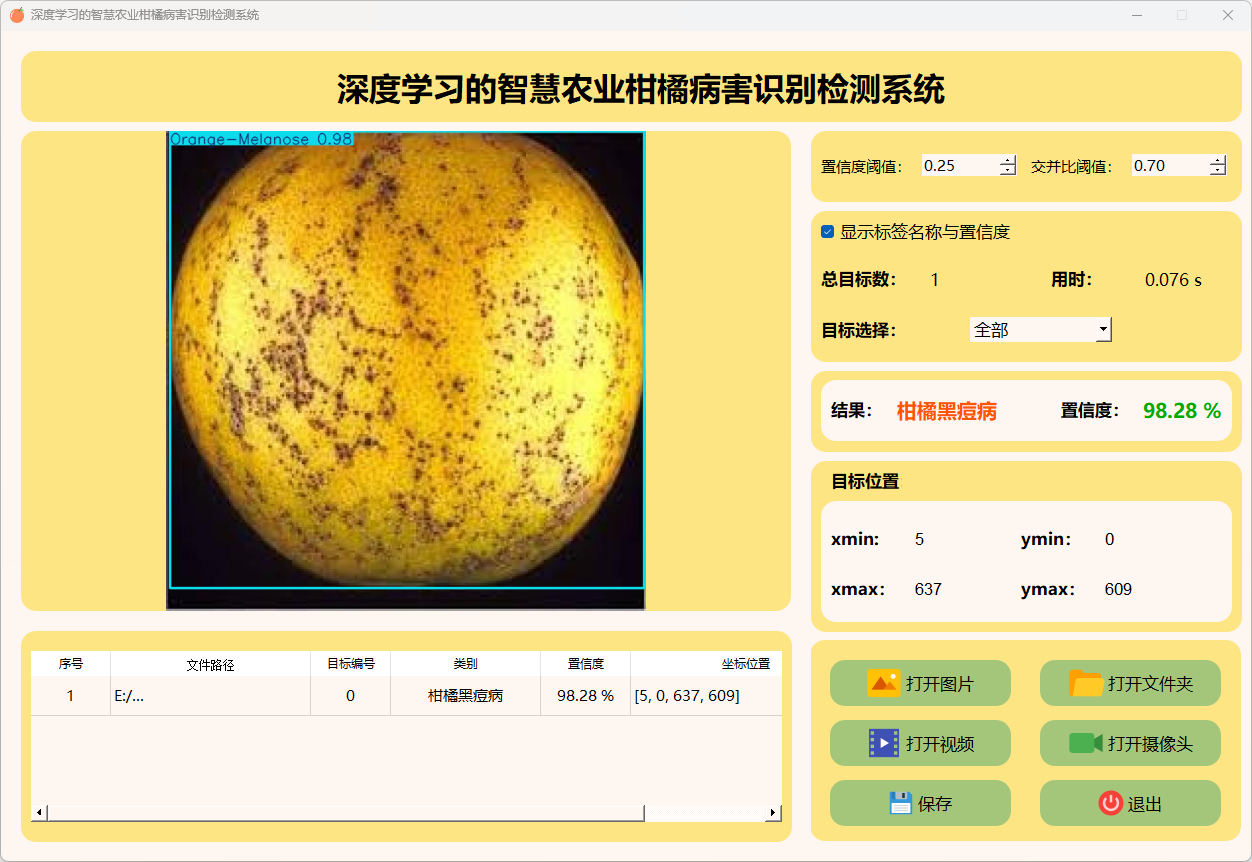The image size is (1252, 862).
Task: Open the 目标选择 dropdown showing 全部
Action: click(x=1040, y=329)
